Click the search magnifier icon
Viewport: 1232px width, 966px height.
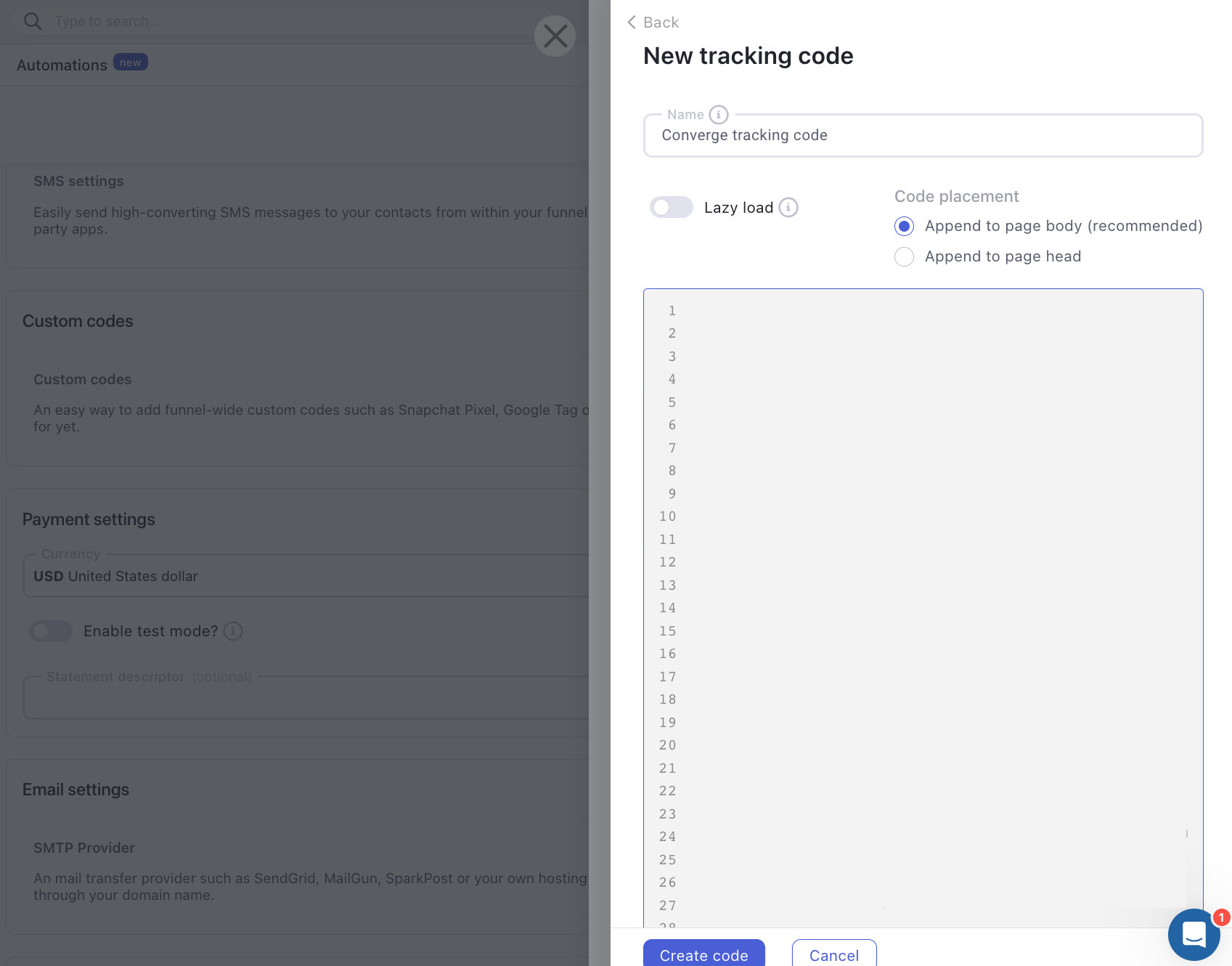coord(33,21)
